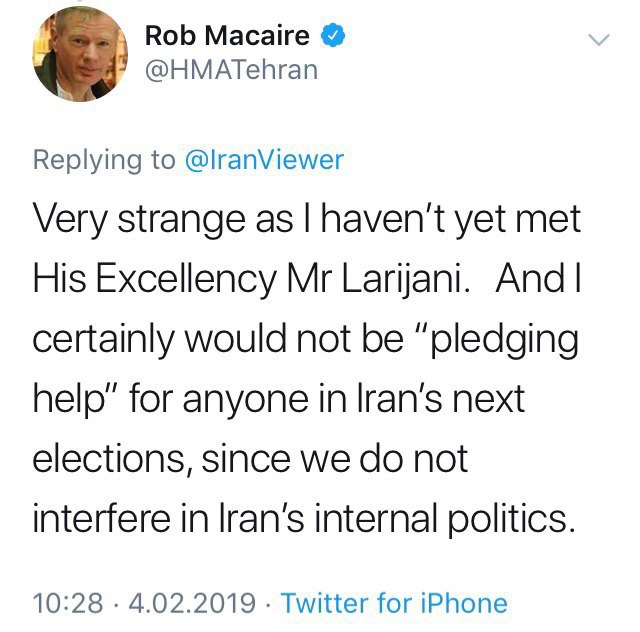Image resolution: width=640 pixels, height=632 pixels.
Task: Click the word "interfere" in the tweet
Action: point(101,521)
